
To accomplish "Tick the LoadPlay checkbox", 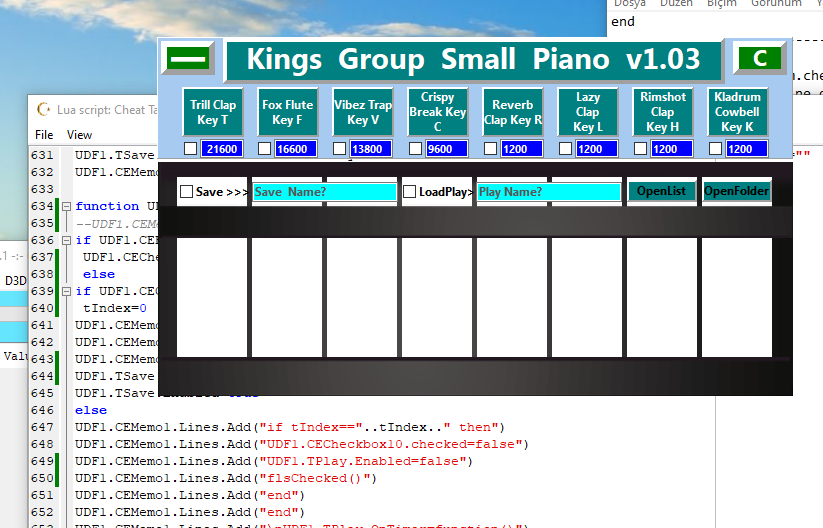I will (x=409, y=192).
